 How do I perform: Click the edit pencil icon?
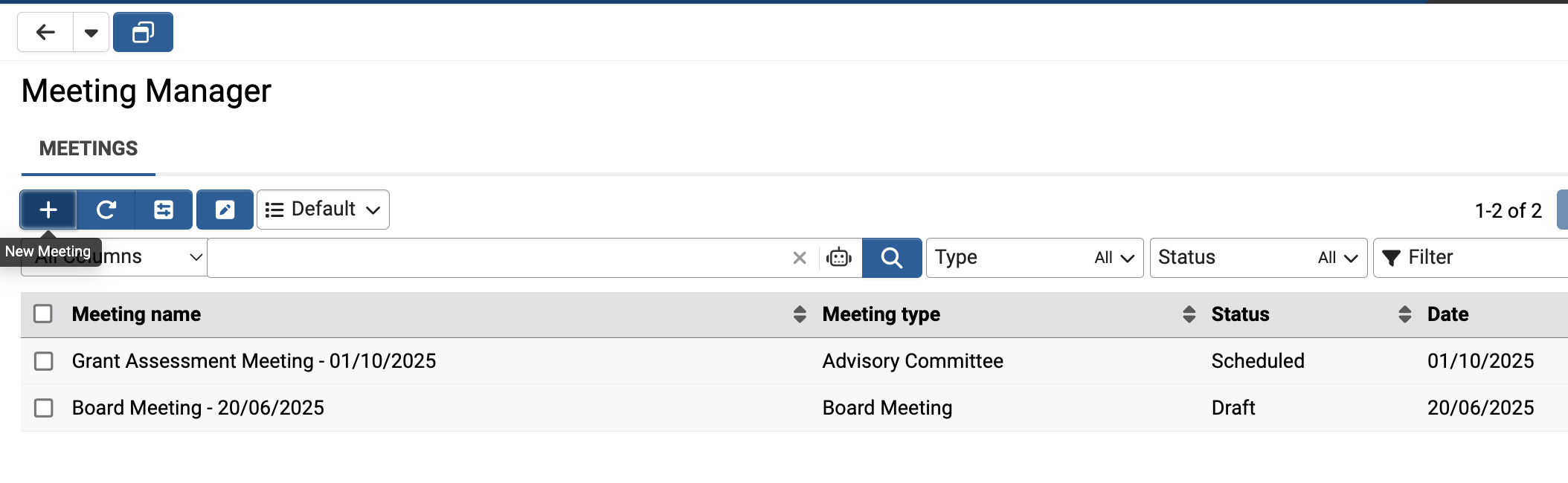pos(225,210)
